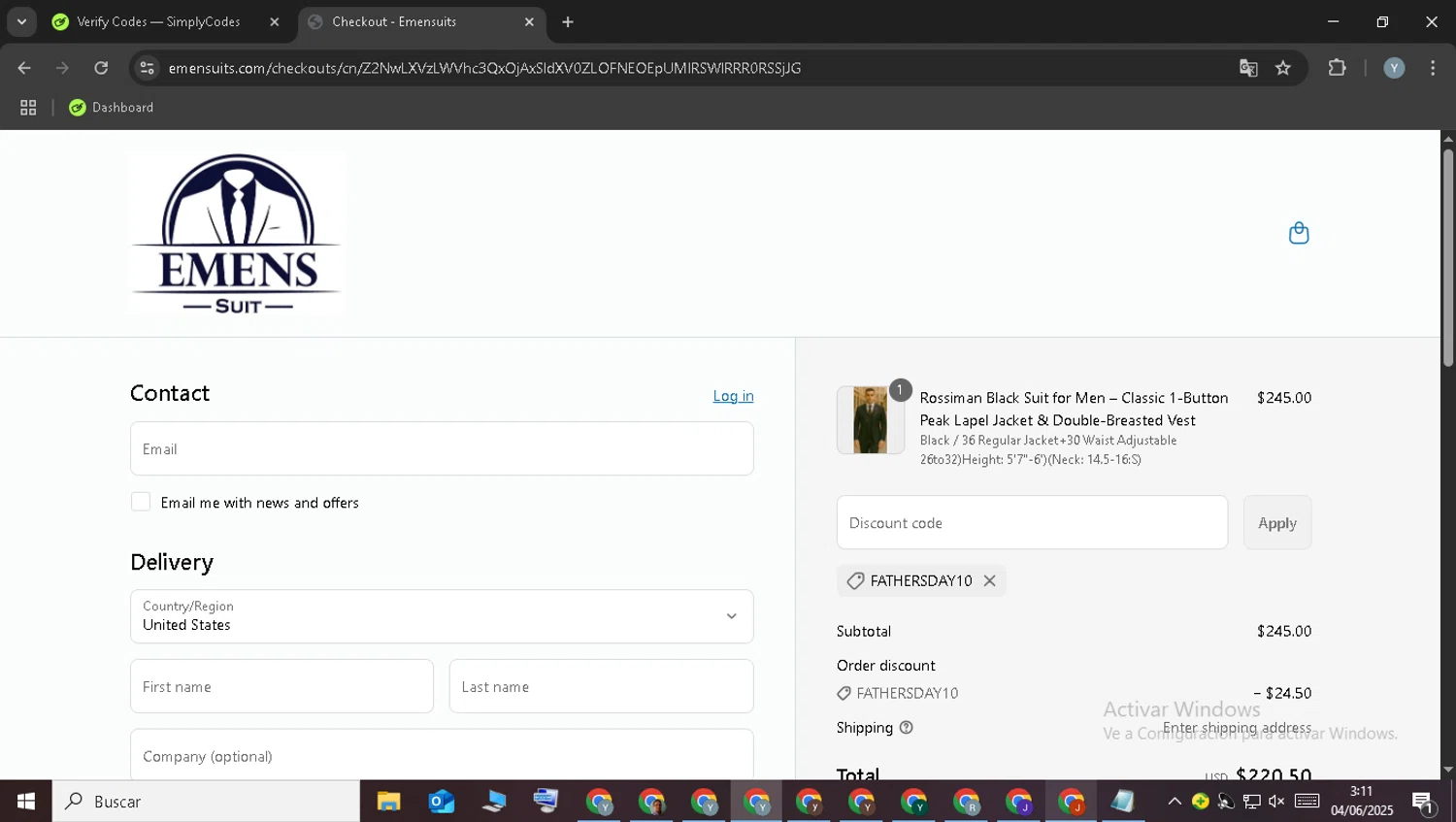Click the browser back arrow
The width and height of the screenshot is (1456, 822).
23,68
